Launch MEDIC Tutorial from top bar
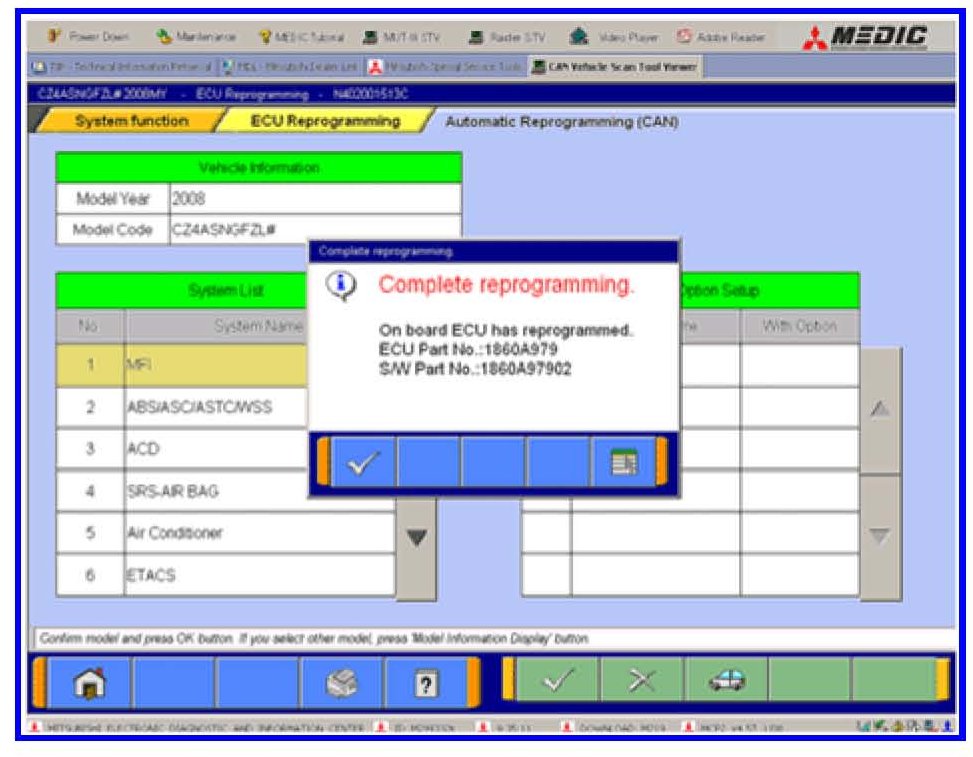973x757 pixels. click(301, 37)
